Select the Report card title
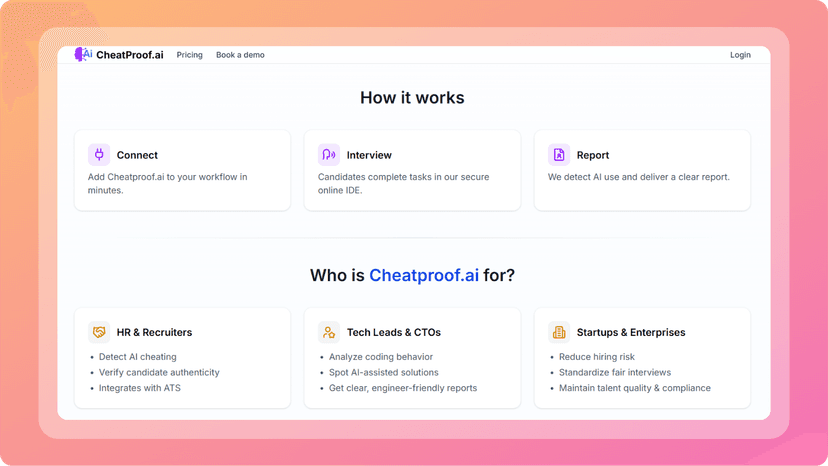This screenshot has height=466, width=828. [592, 155]
